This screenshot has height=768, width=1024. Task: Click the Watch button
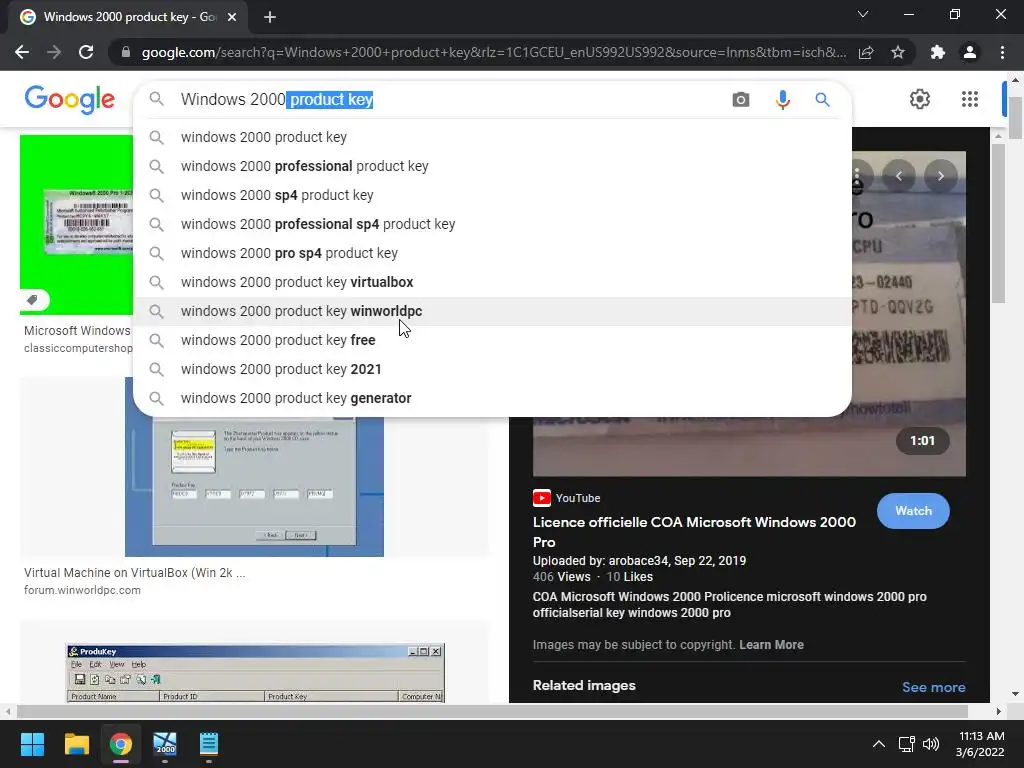click(x=913, y=511)
